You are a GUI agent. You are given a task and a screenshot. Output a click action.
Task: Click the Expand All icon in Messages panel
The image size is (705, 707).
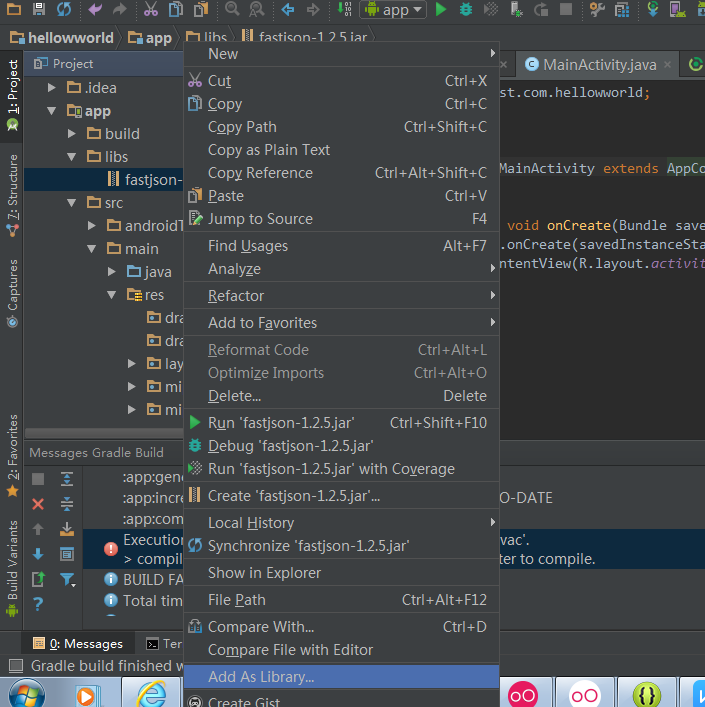click(x=67, y=479)
